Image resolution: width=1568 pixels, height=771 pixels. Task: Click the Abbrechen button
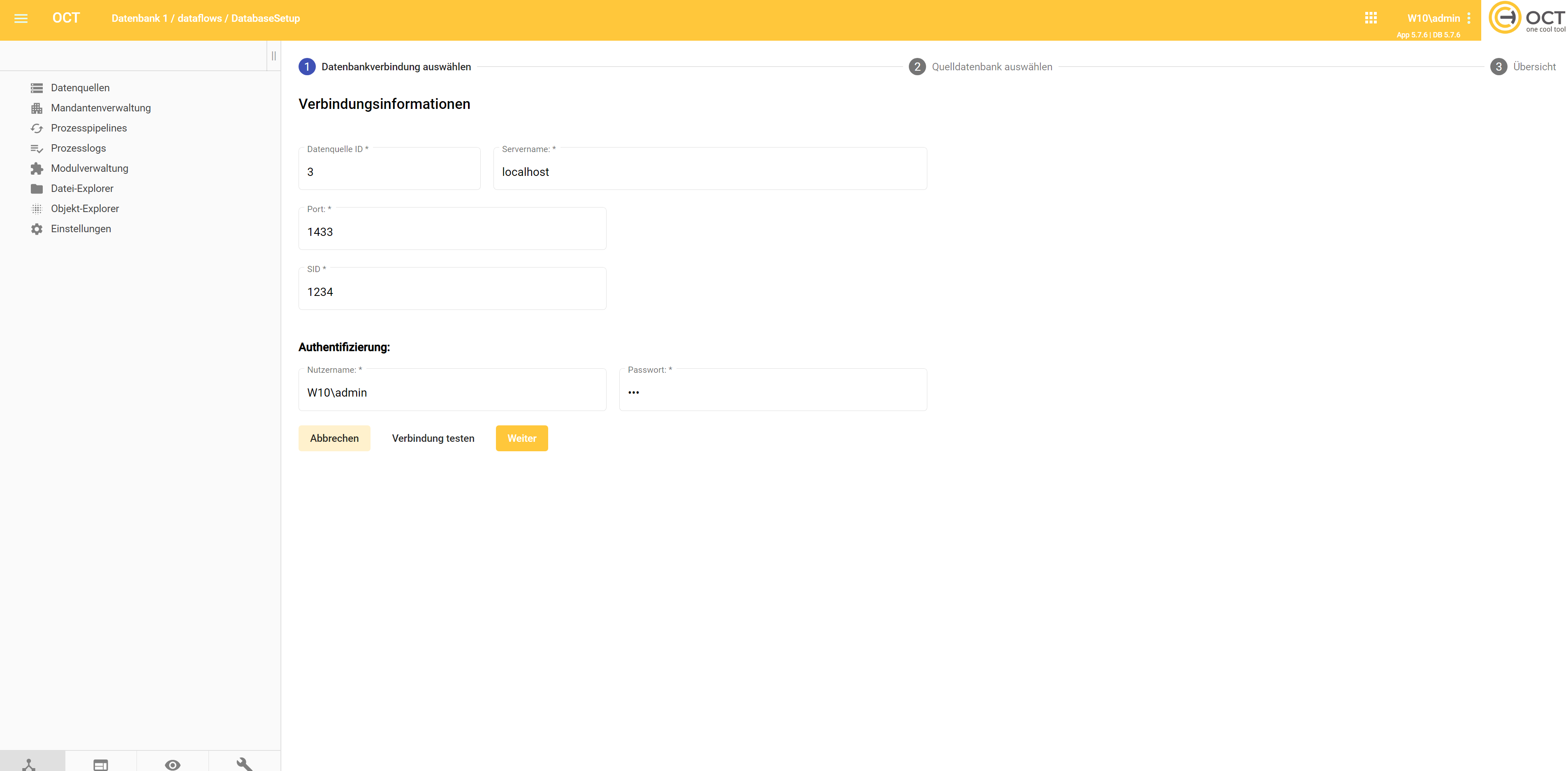point(334,438)
